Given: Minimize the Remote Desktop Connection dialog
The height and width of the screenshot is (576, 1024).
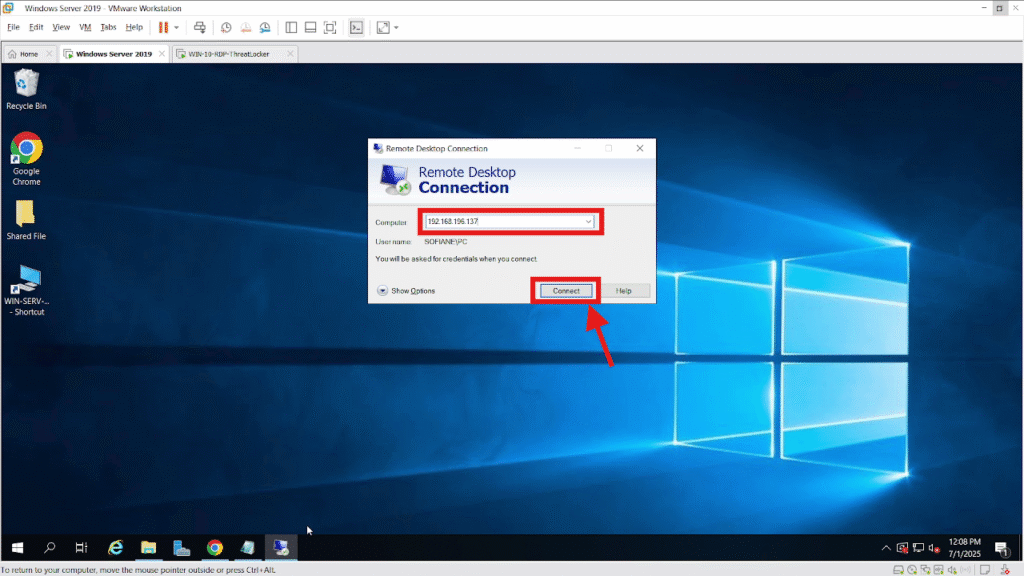Looking at the screenshot, I should 577,148.
